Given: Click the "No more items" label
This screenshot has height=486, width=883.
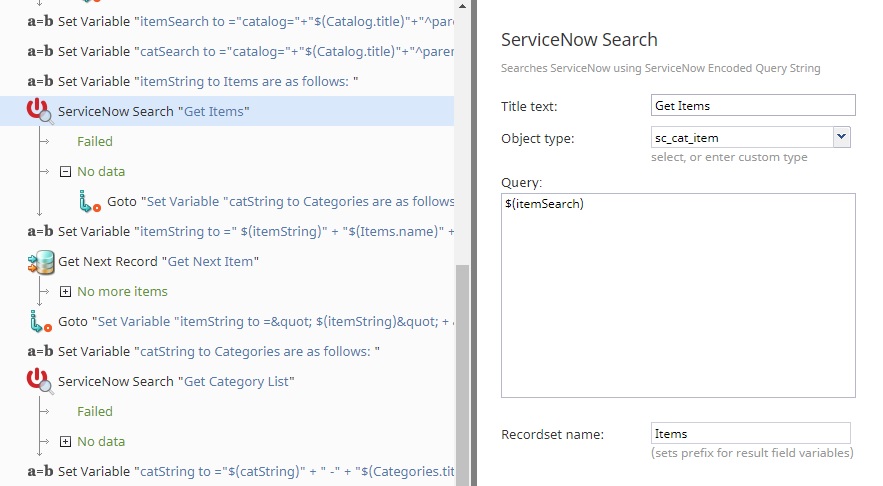Looking at the screenshot, I should point(122,291).
